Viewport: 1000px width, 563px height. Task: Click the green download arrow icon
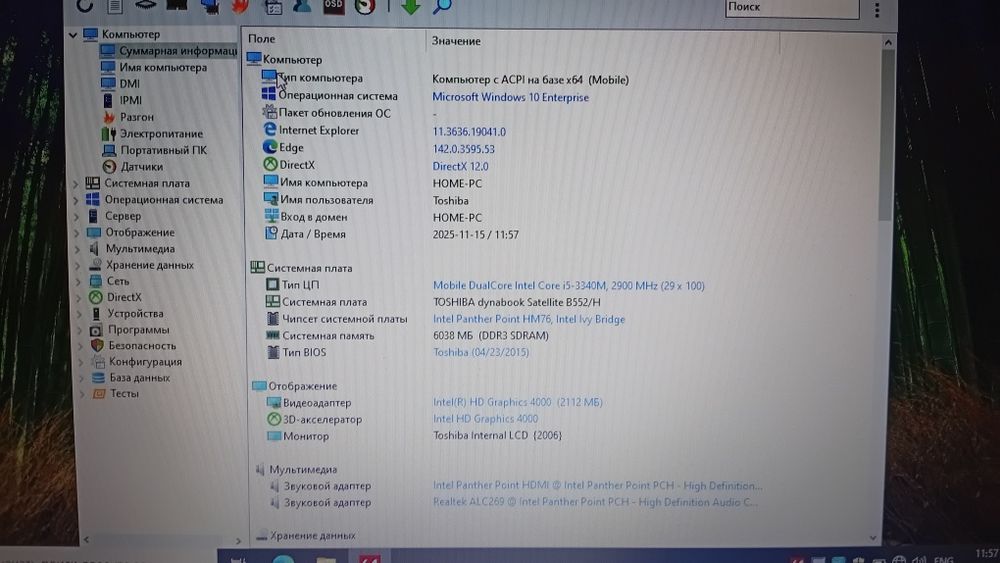coord(411,6)
